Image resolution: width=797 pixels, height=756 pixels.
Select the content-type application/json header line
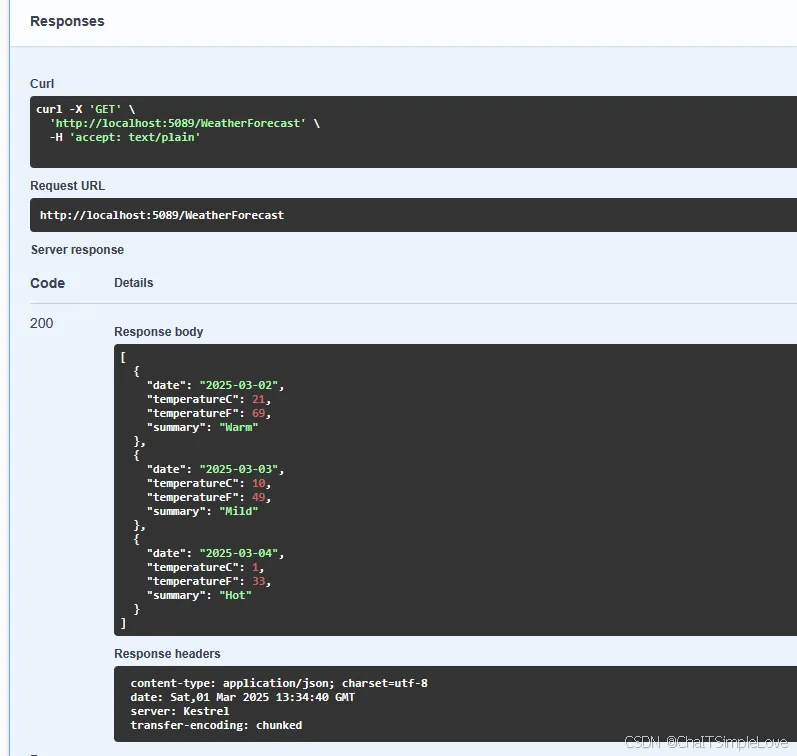click(x=279, y=683)
